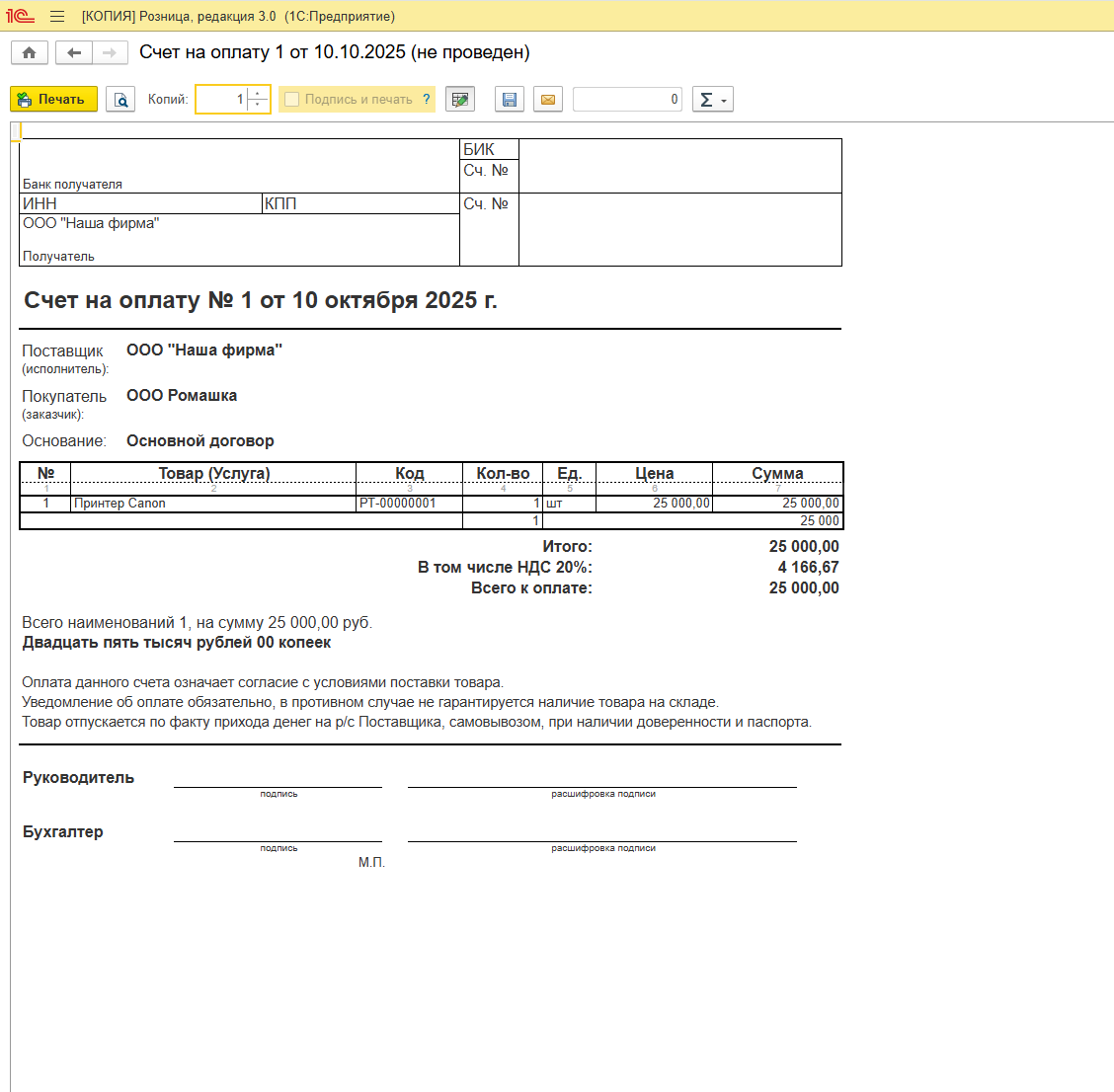
Task: Decrease copies with the down spinner arrow
Action: [x=258, y=105]
